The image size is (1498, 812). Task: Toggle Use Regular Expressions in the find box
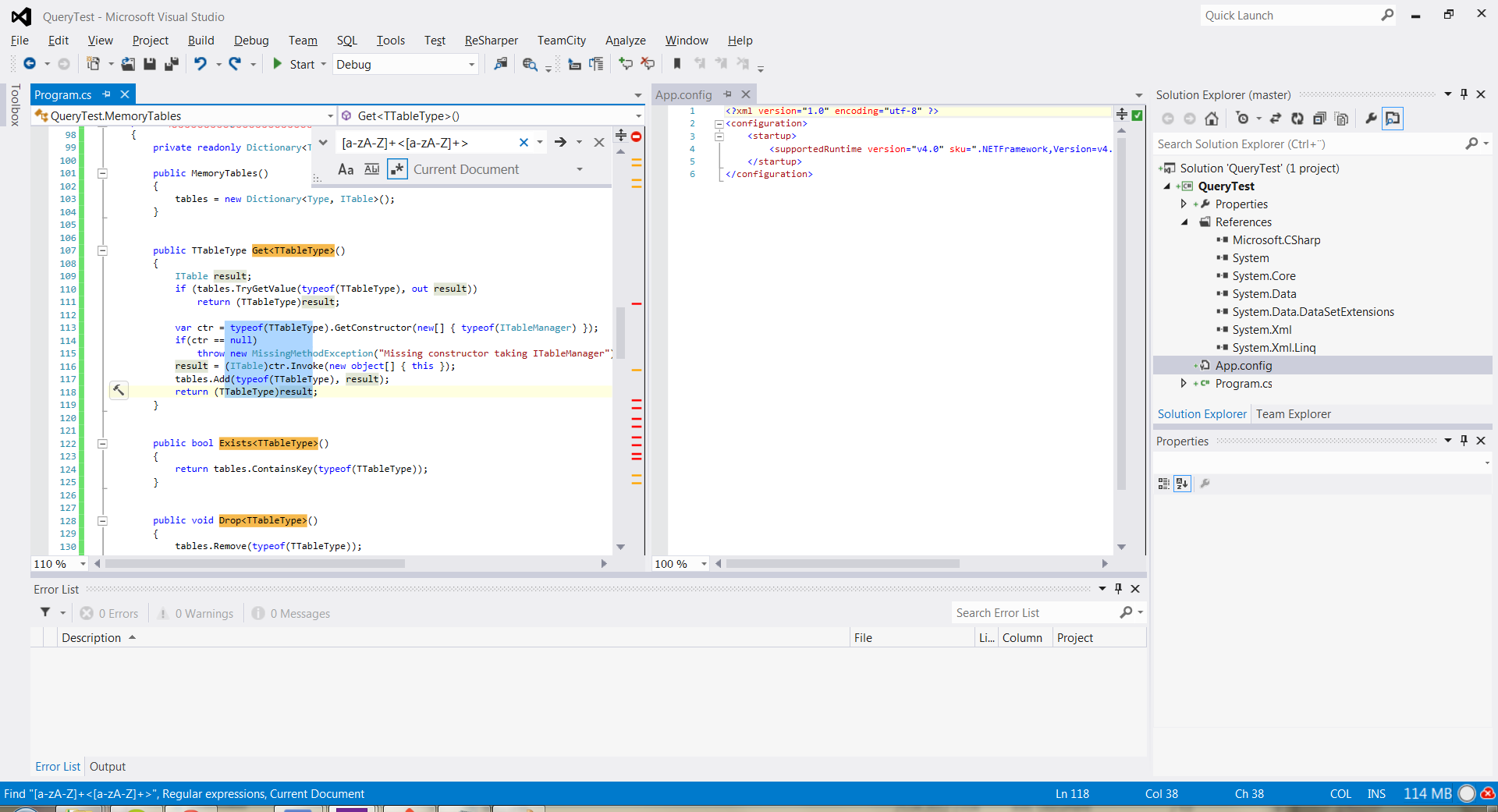pos(397,169)
